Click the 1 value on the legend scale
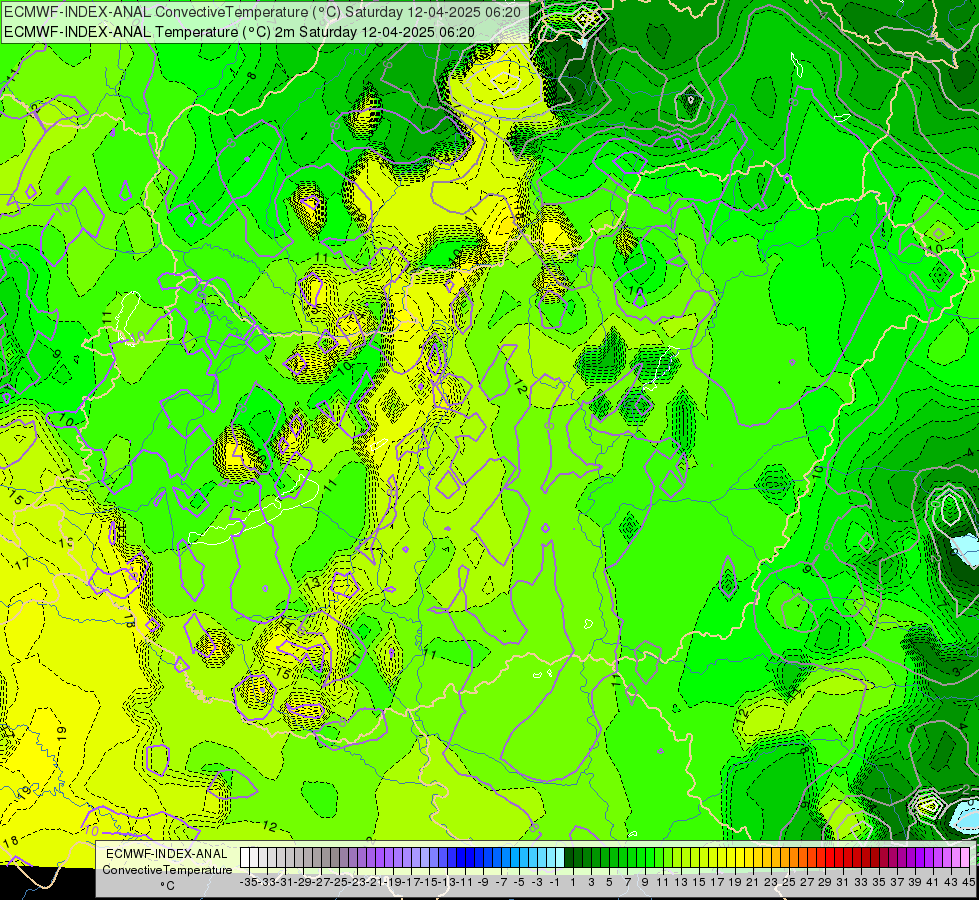979x900 pixels. 573,882
